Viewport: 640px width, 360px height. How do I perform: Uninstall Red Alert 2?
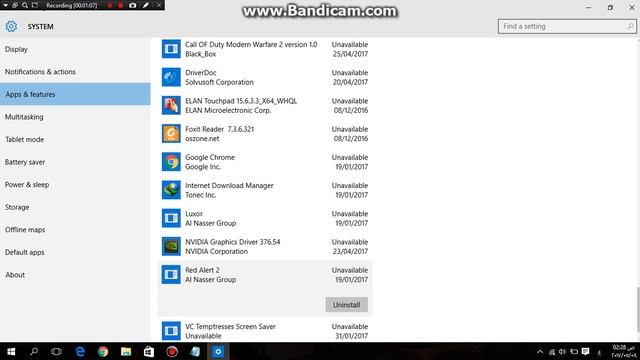click(x=347, y=304)
